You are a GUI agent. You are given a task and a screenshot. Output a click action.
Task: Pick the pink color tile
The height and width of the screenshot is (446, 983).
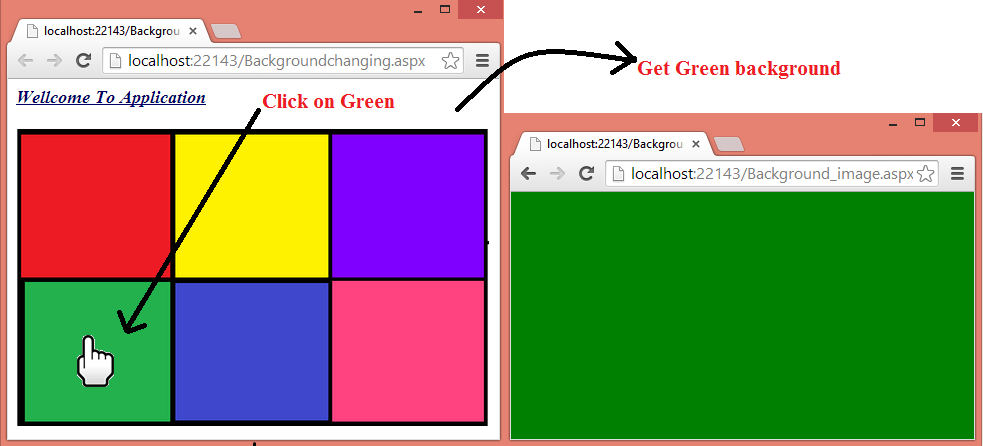coord(408,351)
